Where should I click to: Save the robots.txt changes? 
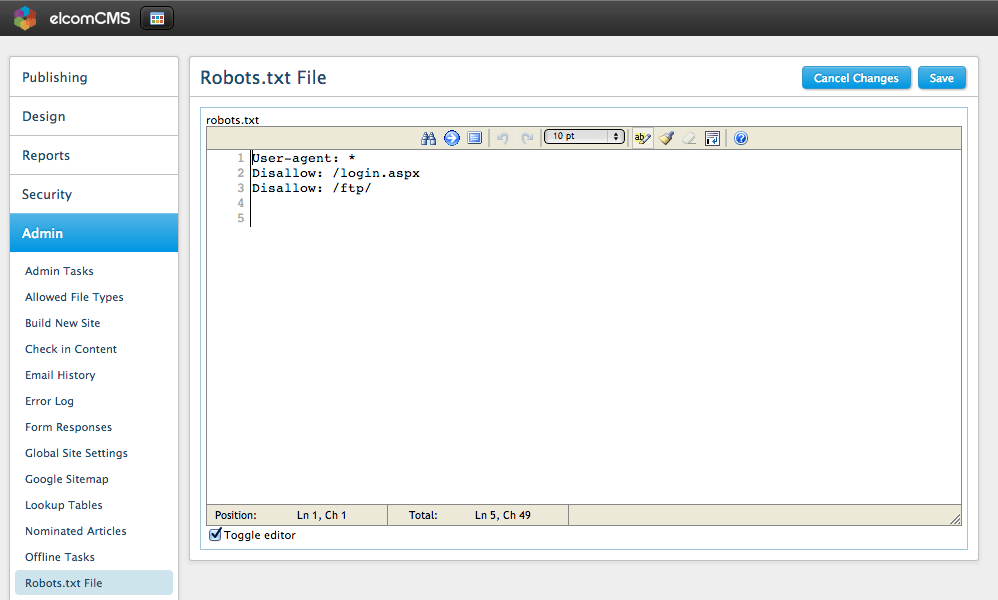click(941, 77)
